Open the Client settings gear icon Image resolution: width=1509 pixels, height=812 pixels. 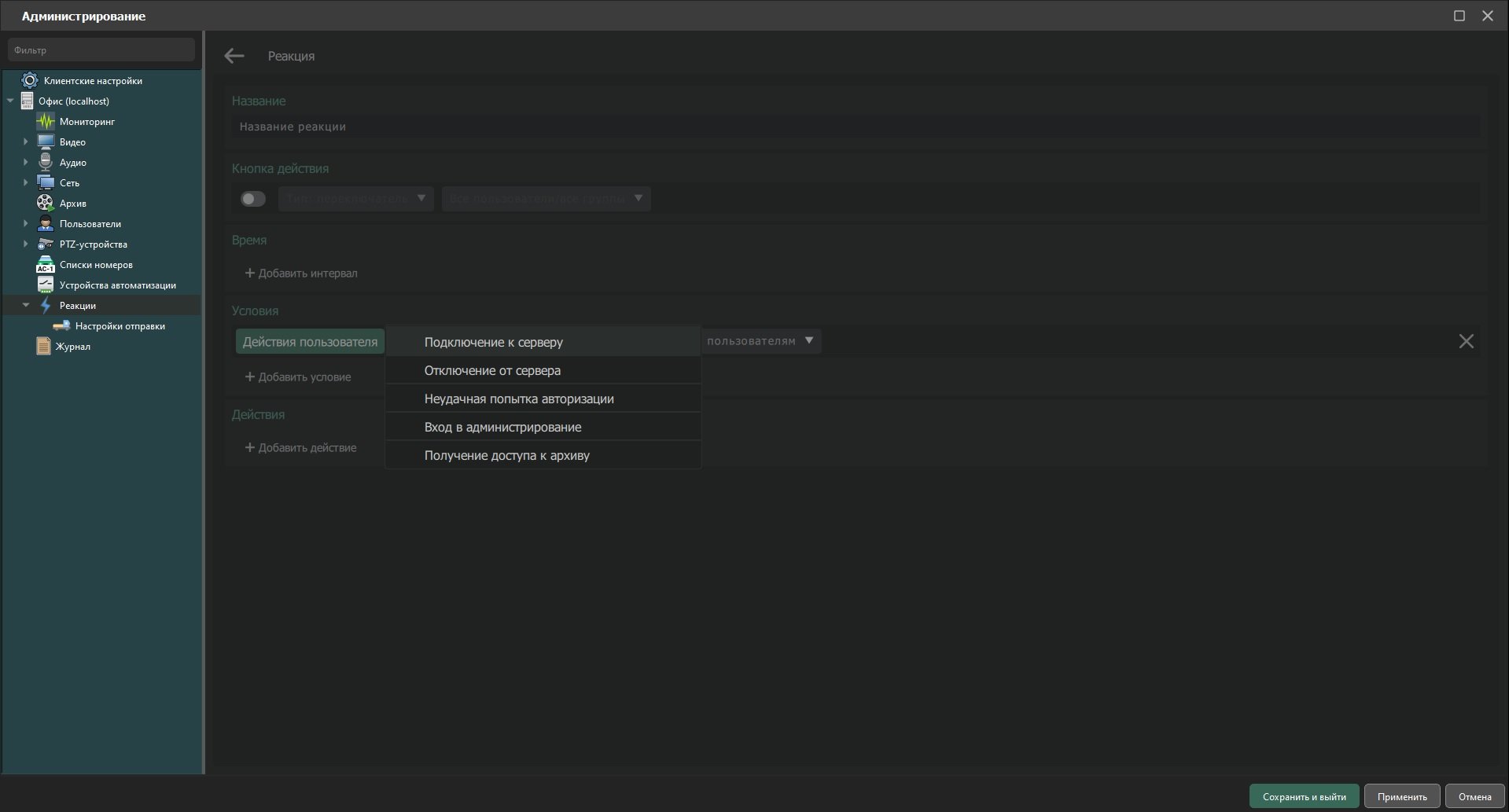coord(30,81)
